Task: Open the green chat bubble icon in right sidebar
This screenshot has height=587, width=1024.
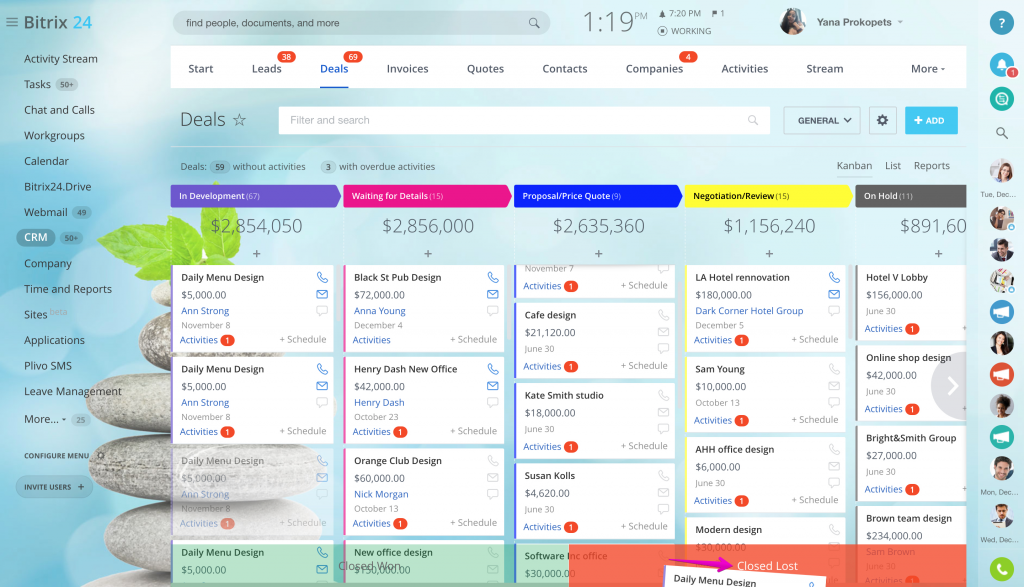Action: coord(1001,99)
